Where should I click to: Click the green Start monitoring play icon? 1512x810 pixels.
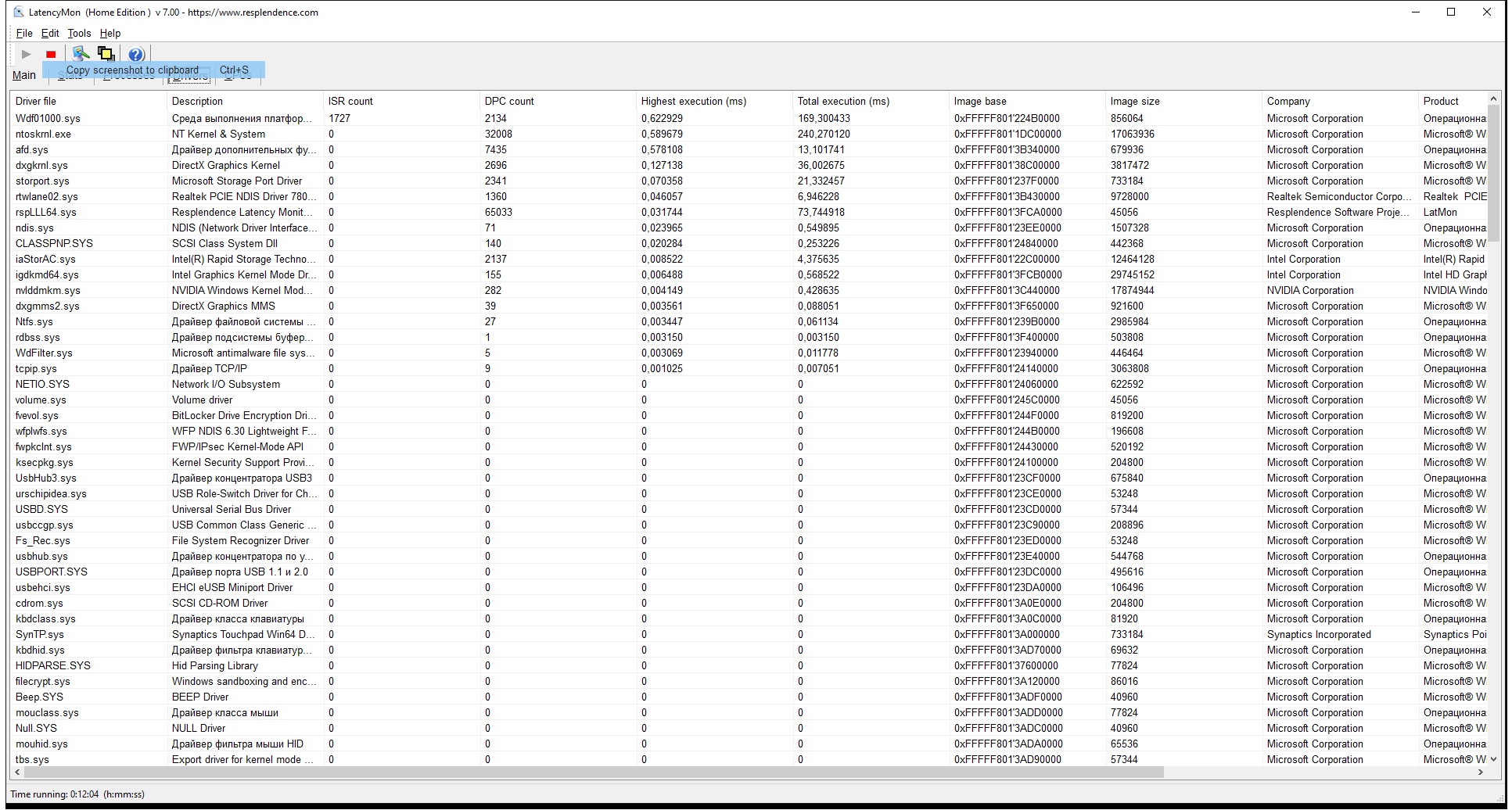click(26, 54)
